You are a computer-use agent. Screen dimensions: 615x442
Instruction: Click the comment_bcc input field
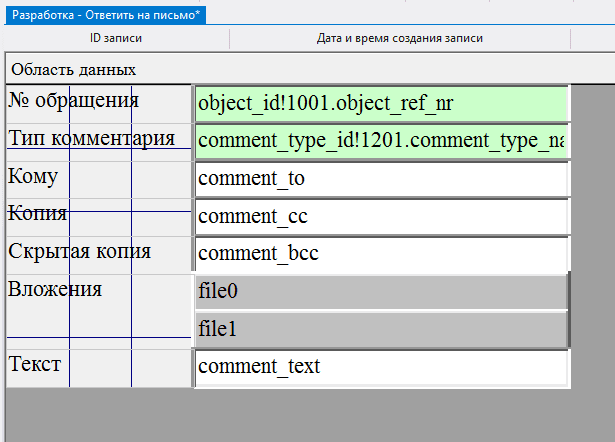coord(381,254)
